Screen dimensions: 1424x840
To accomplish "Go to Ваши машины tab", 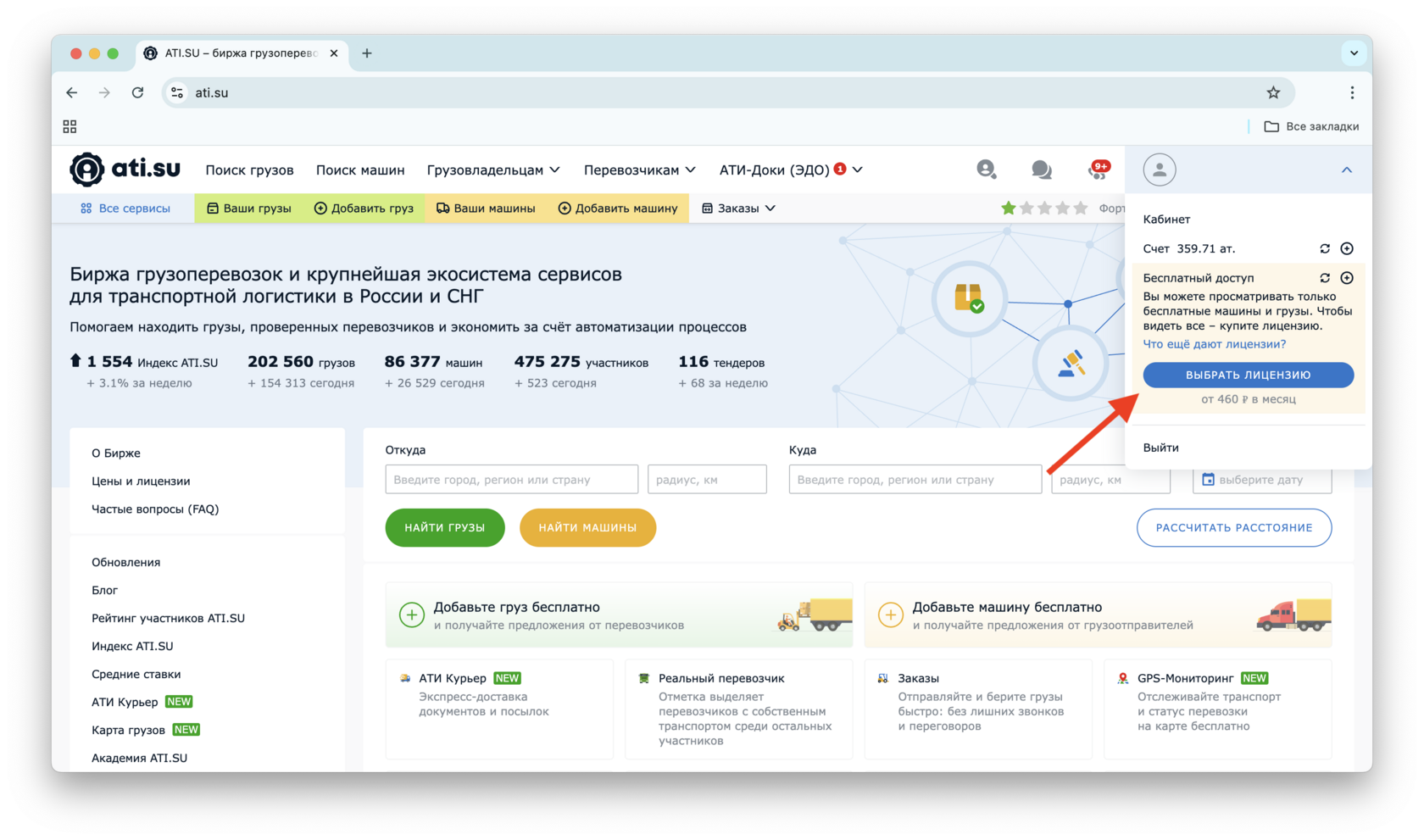I will click(486, 209).
